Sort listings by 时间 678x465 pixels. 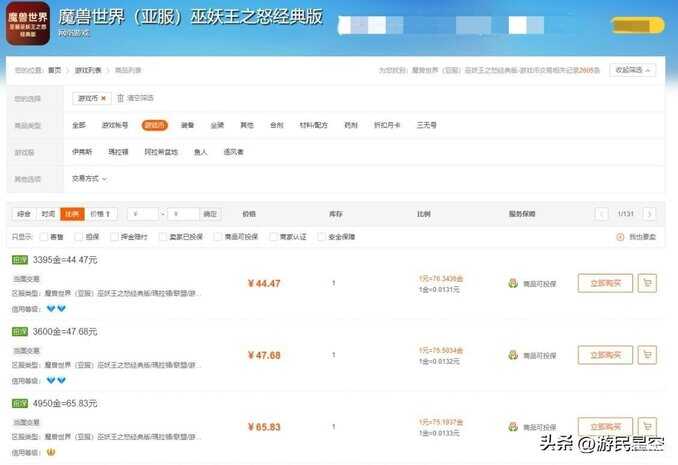point(48,214)
